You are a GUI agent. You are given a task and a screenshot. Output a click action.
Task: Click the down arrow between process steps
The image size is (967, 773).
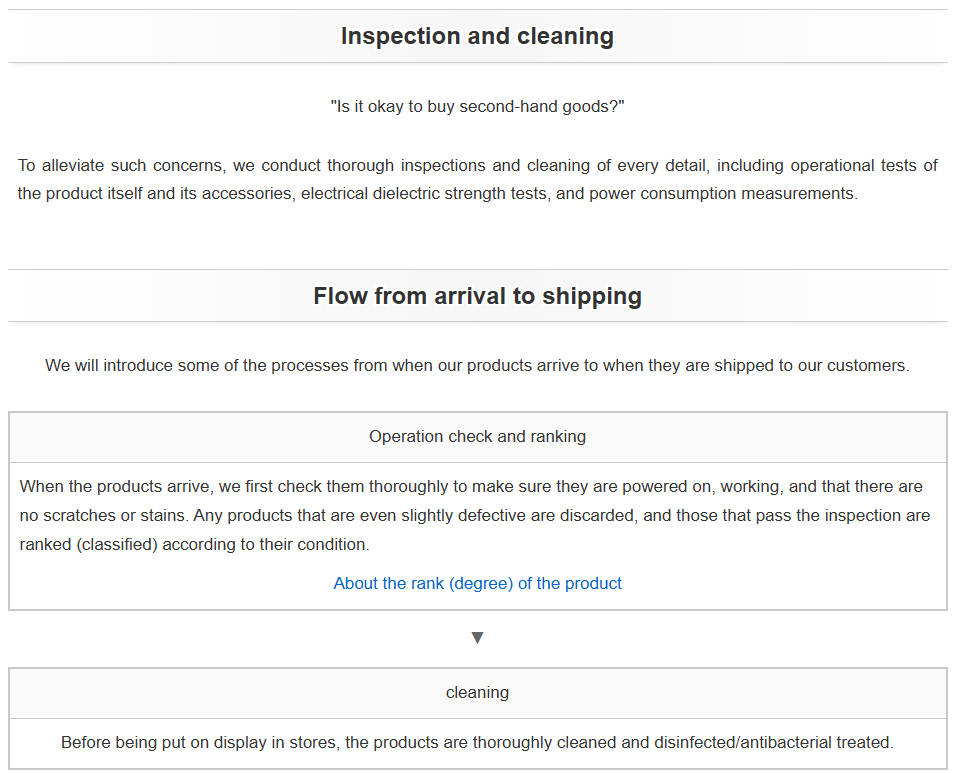point(477,638)
